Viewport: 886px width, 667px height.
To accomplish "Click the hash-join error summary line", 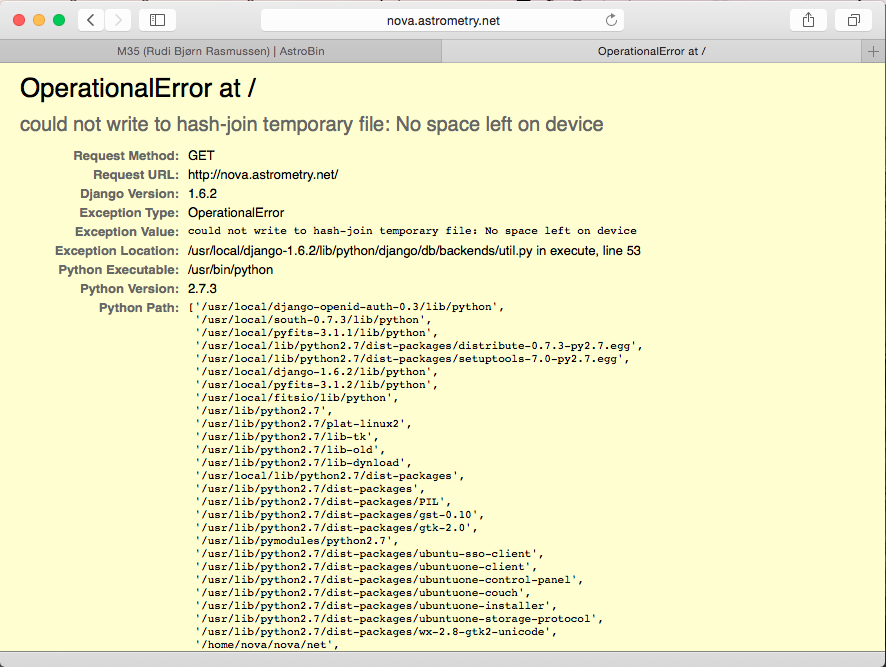I will (x=311, y=124).
